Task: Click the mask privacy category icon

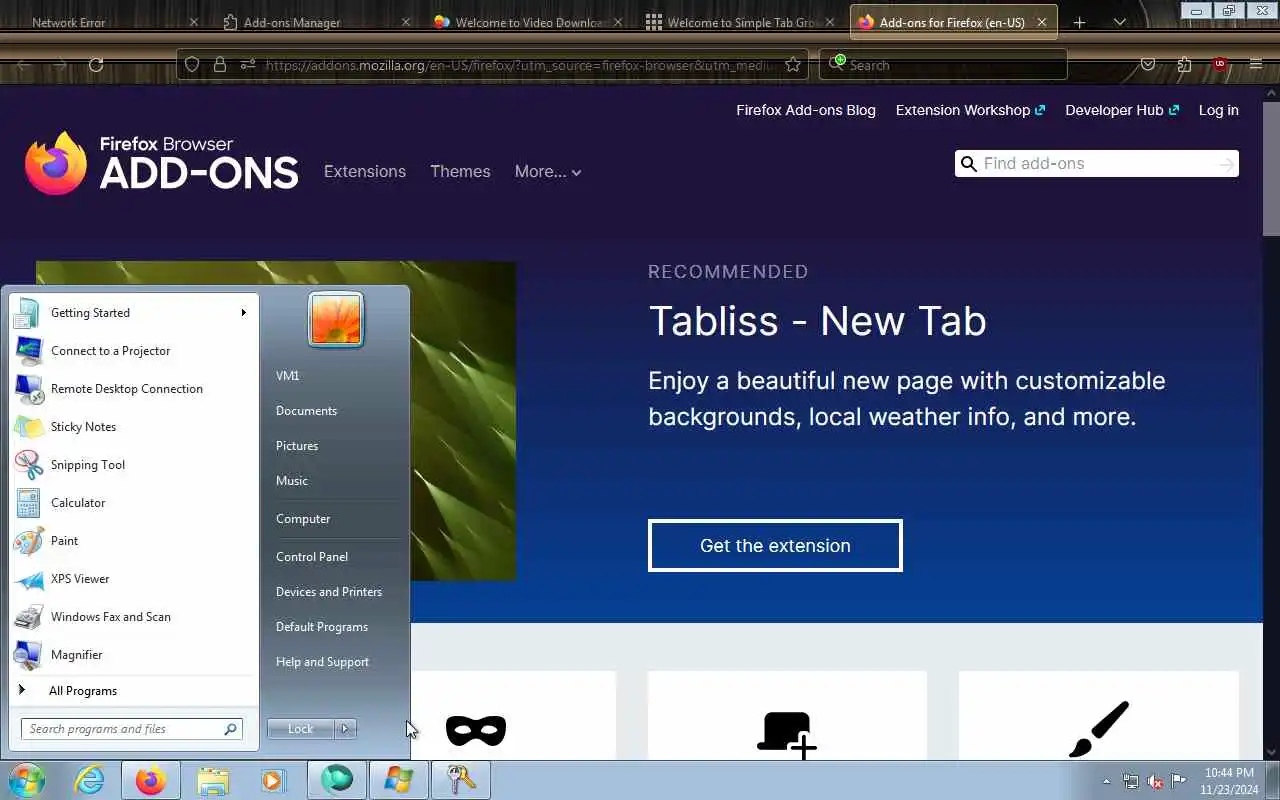Action: click(x=476, y=731)
